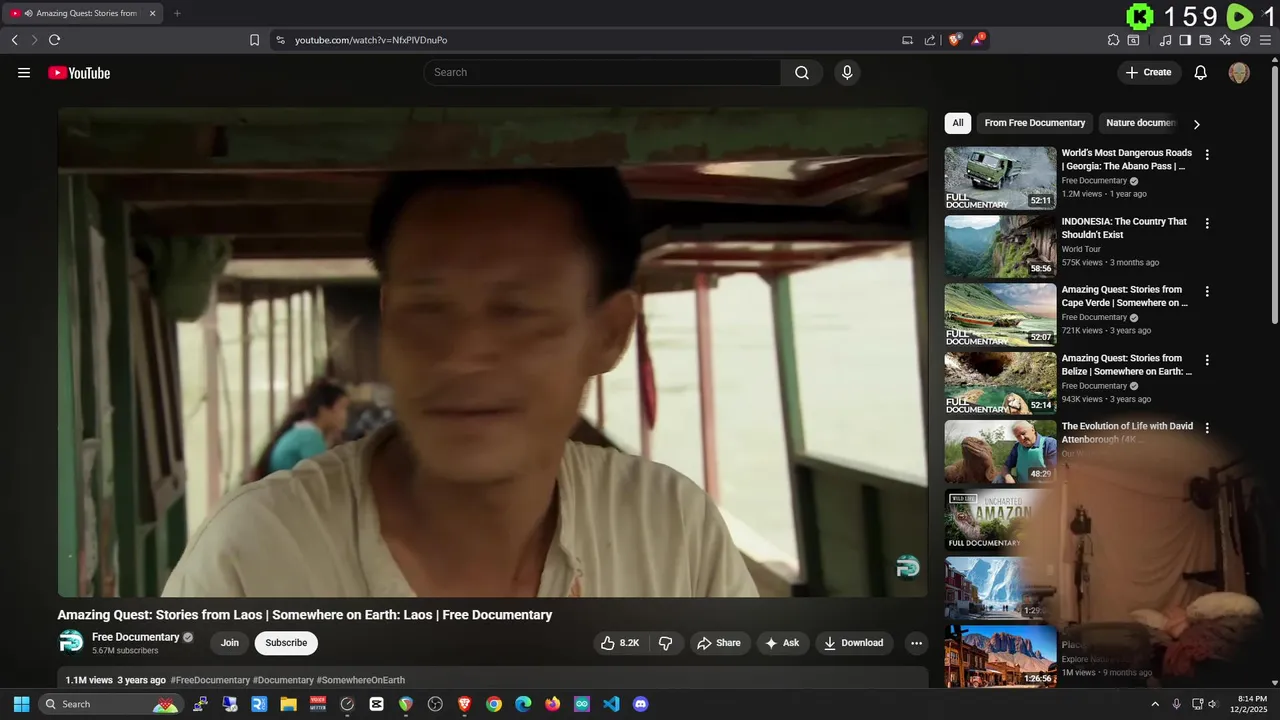Open the taskbar clock showing 8:14 PM

1249,704
